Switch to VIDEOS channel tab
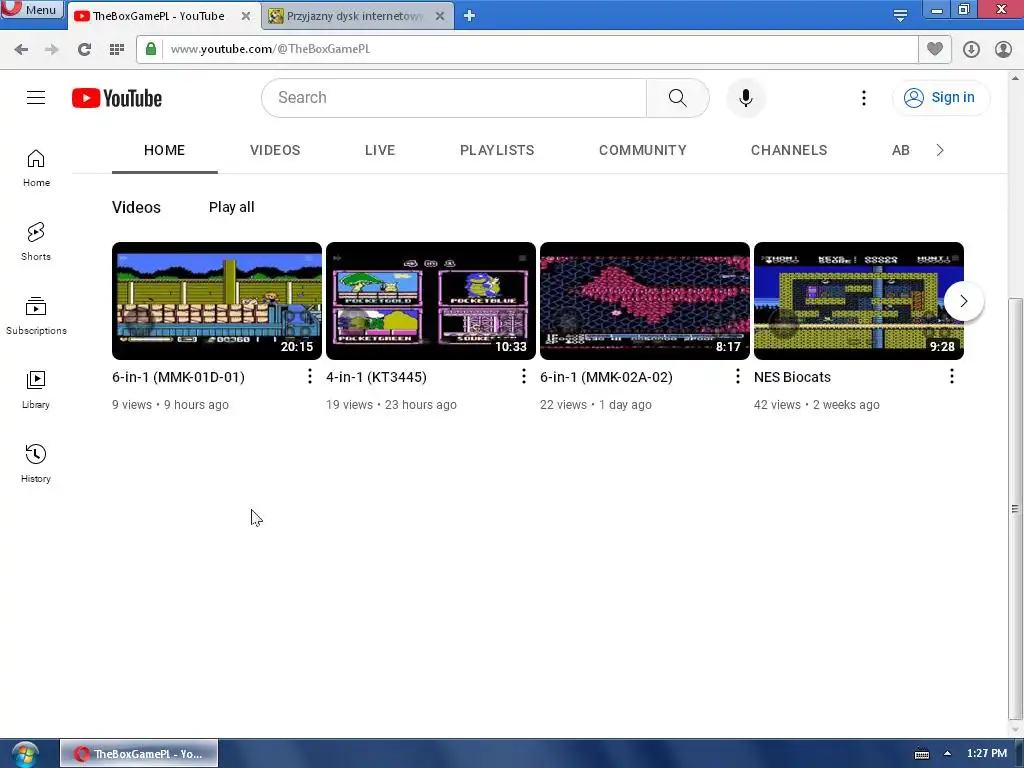The image size is (1024, 768). coord(275,150)
